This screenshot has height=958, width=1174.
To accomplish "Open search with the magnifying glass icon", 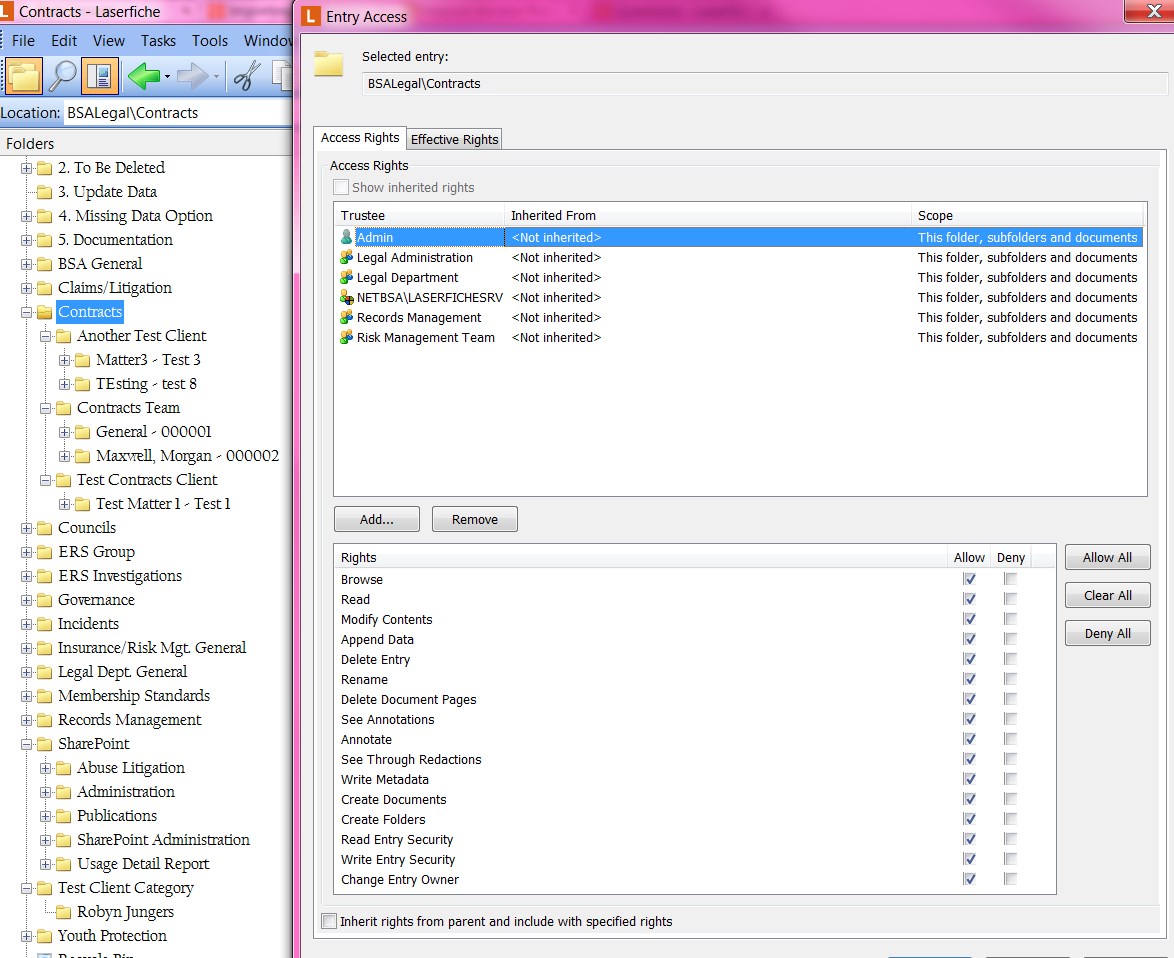I will coord(62,76).
